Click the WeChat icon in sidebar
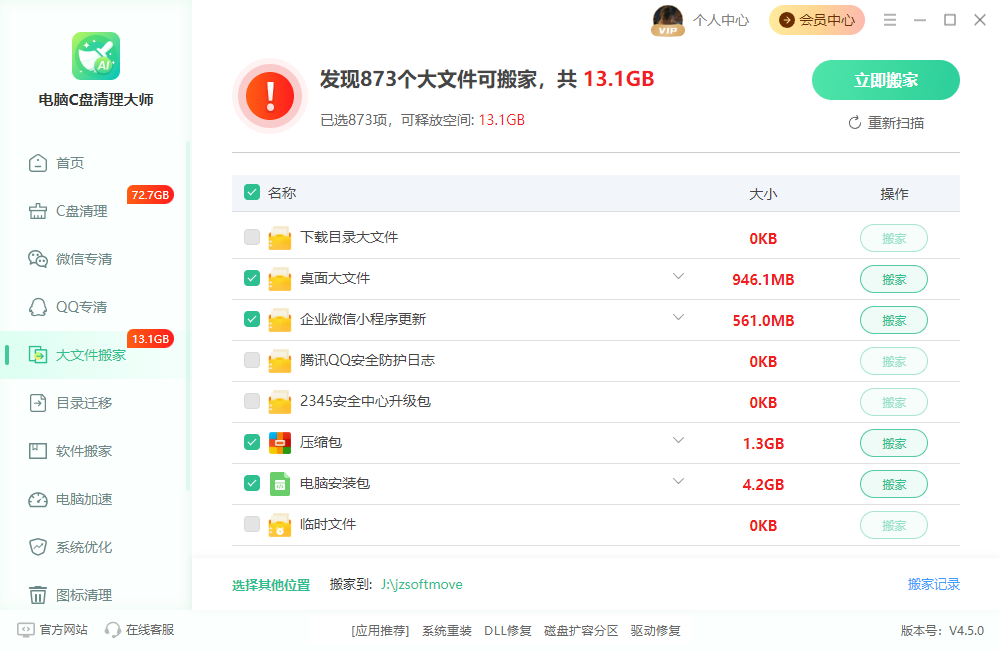 click(x=38, y=259)
